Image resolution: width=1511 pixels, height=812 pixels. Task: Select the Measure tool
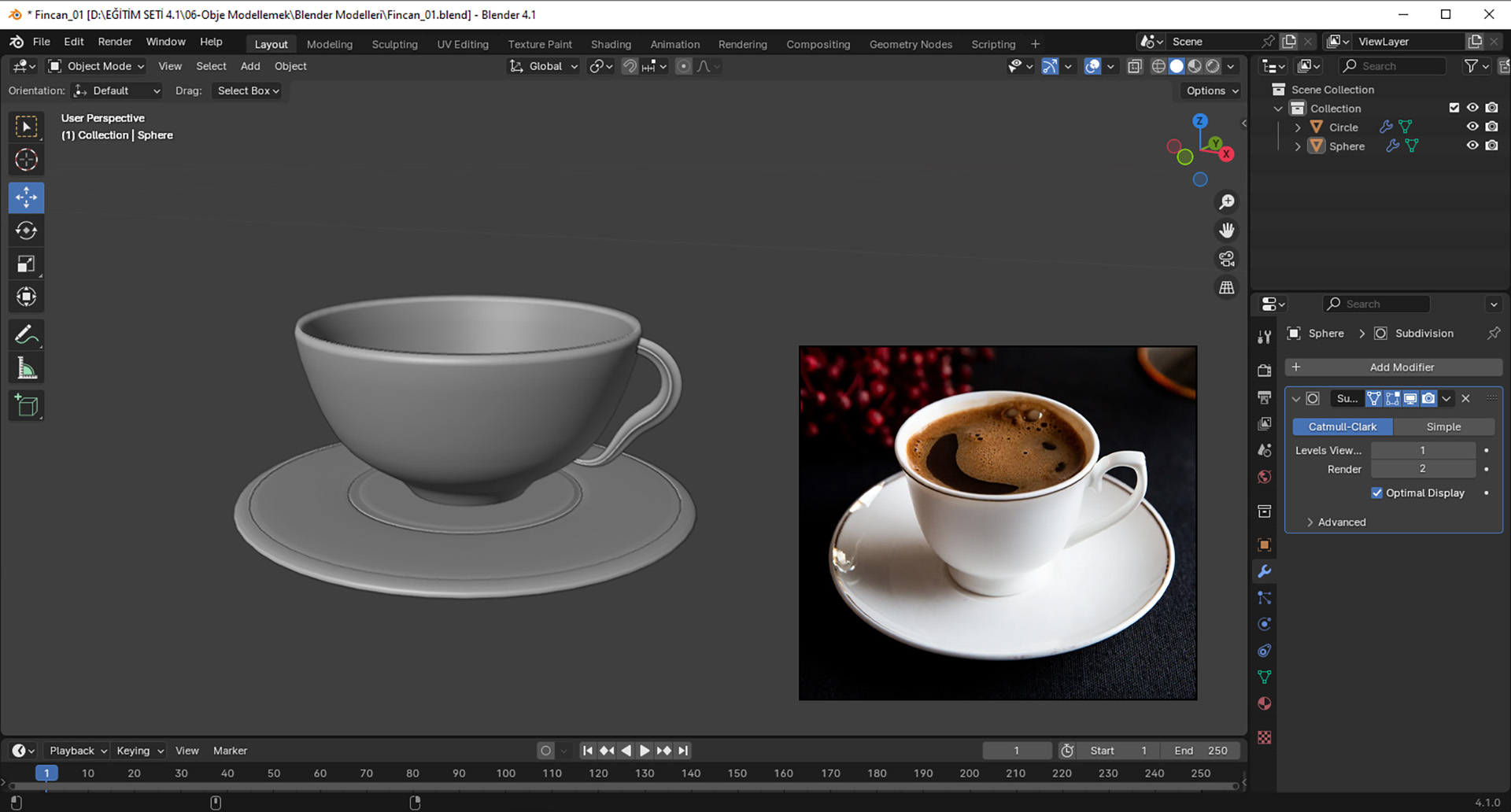(26, 367)
